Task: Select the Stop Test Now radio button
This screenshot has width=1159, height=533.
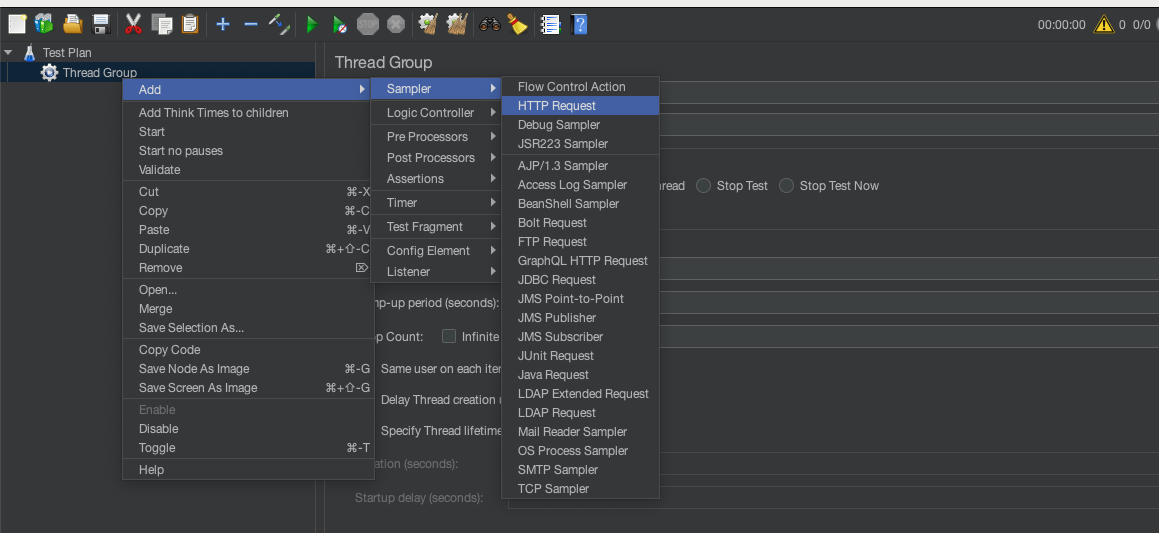Action: (786, 186)
